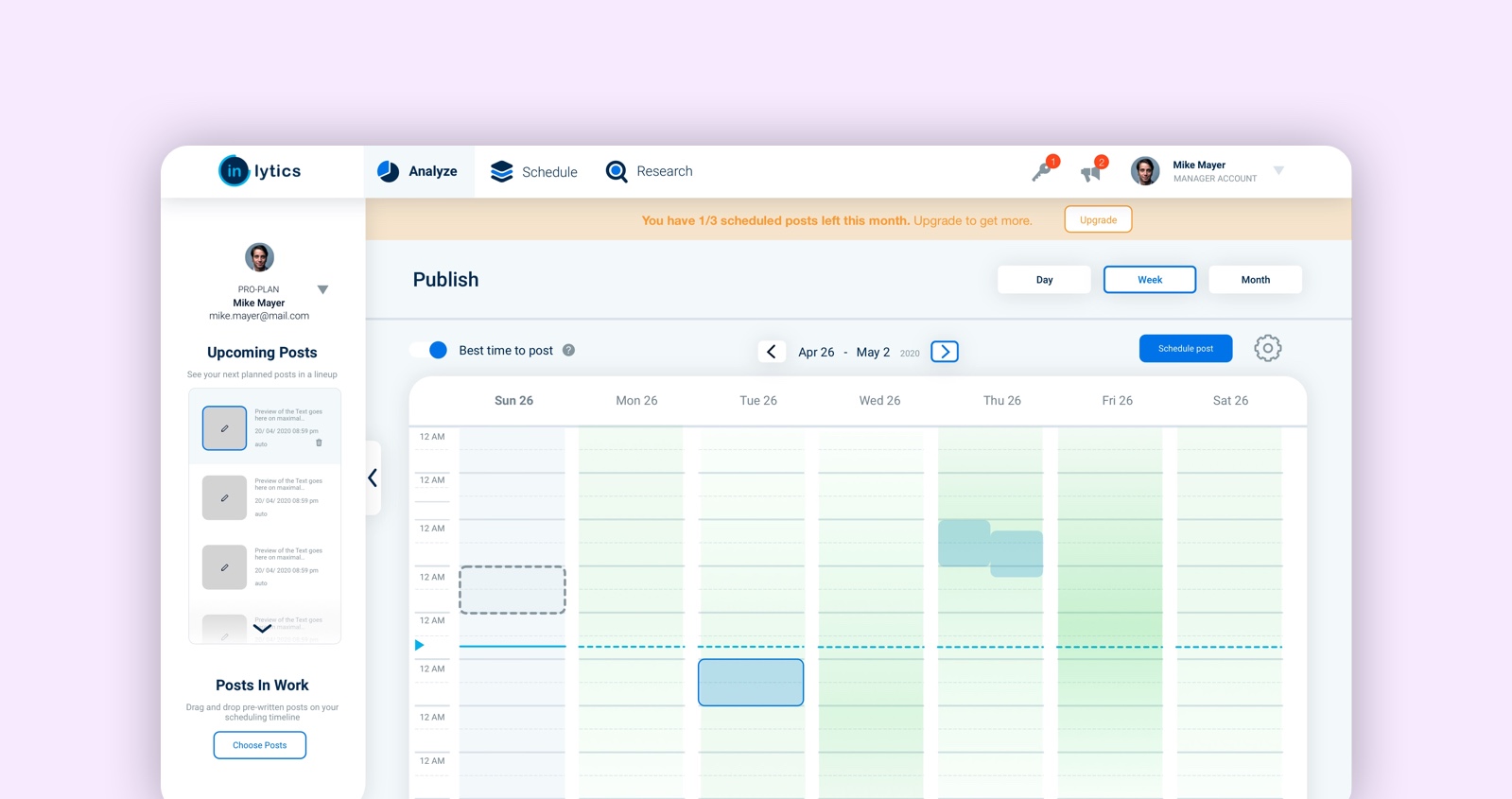Follow the "Upgrade to get more." link
This screenshot has height=799, width=1512.
[972, 220]
